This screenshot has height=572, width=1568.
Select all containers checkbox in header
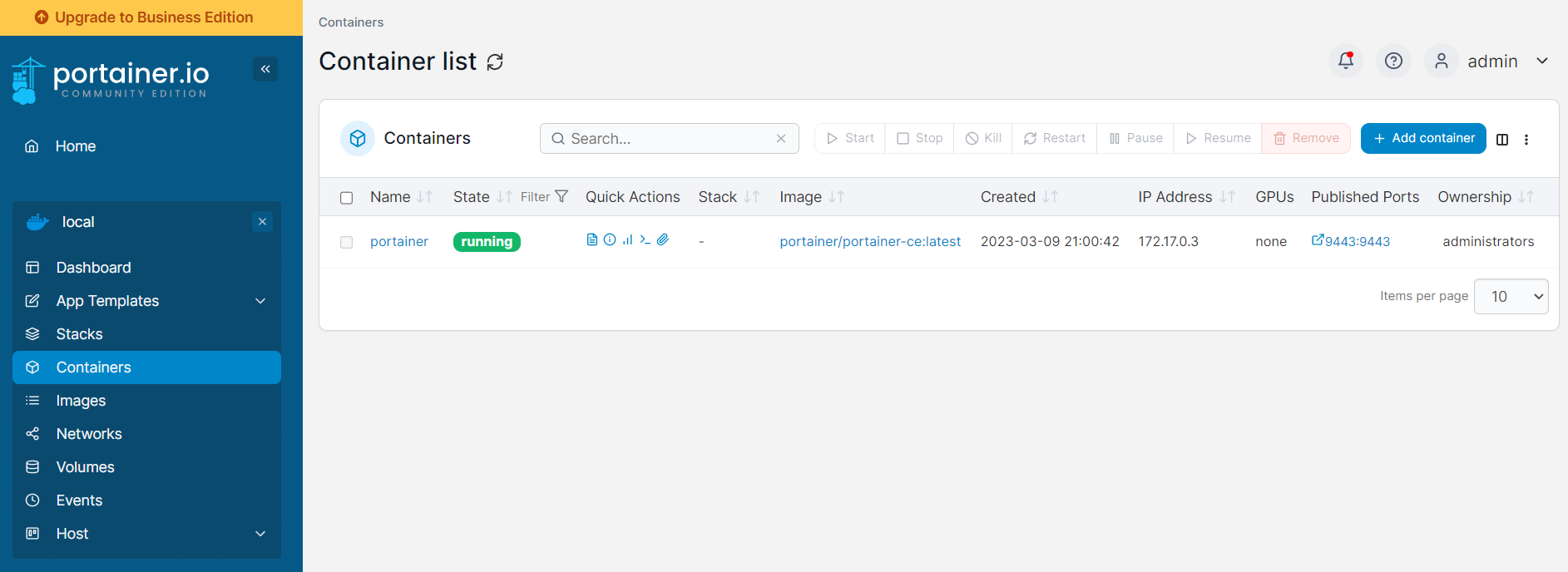347,198
